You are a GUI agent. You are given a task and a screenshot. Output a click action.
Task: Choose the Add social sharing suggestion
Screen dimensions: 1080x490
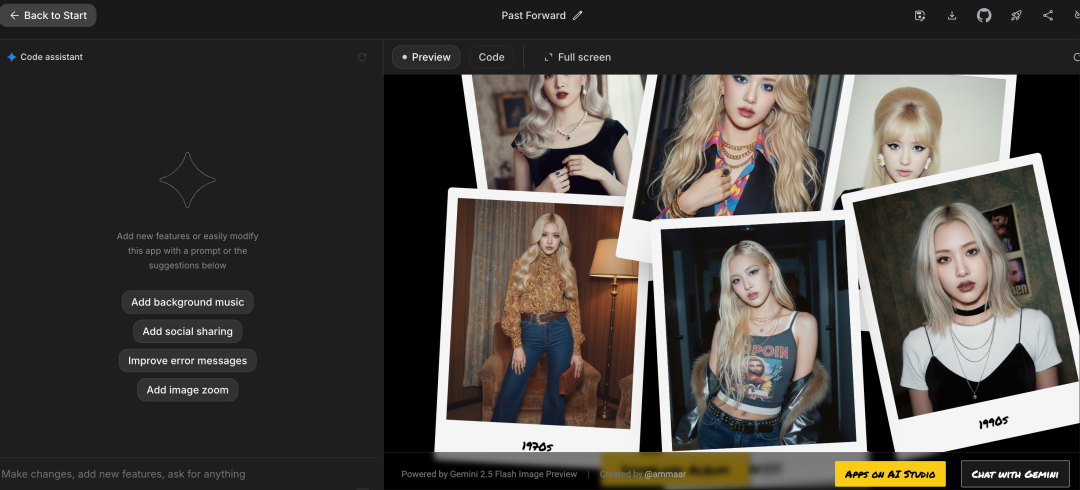(x=188, y=331)
